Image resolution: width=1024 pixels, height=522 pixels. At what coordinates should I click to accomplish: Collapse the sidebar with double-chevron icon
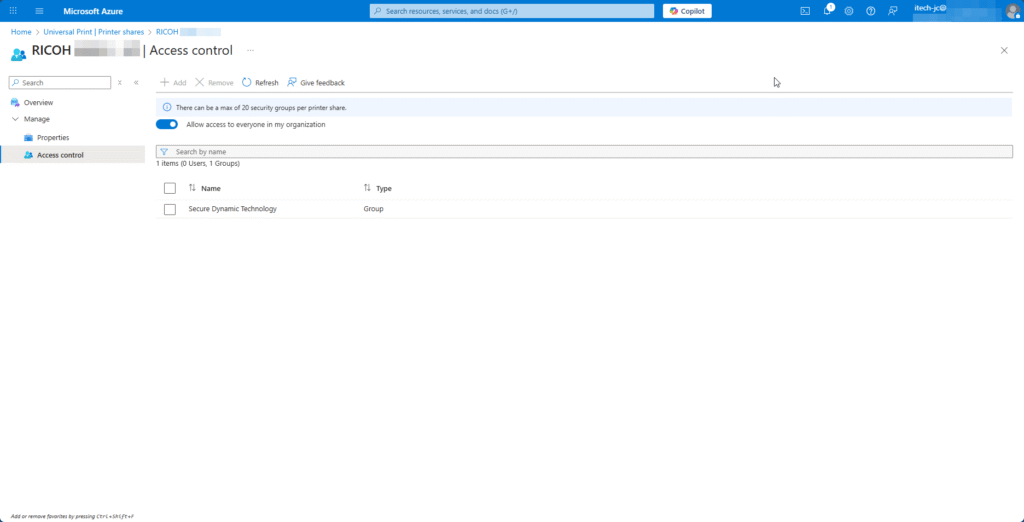136,83
